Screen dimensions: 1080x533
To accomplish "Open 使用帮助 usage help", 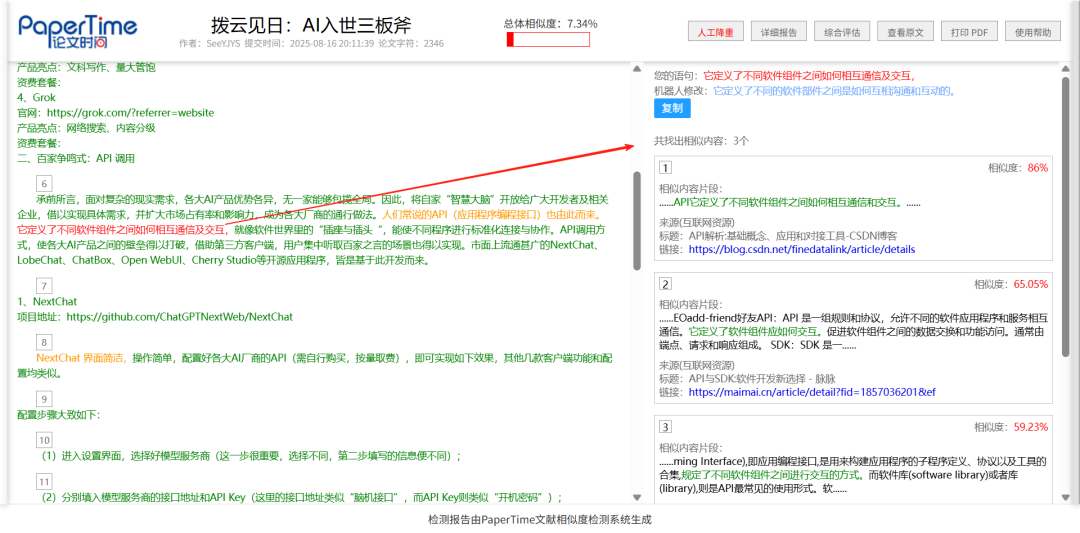I will tap(1032, 32).
